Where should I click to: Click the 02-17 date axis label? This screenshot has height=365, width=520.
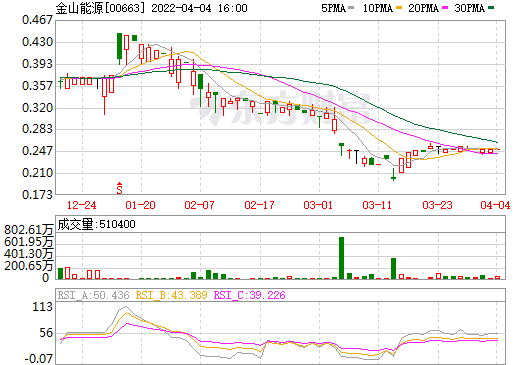point(259,205)
